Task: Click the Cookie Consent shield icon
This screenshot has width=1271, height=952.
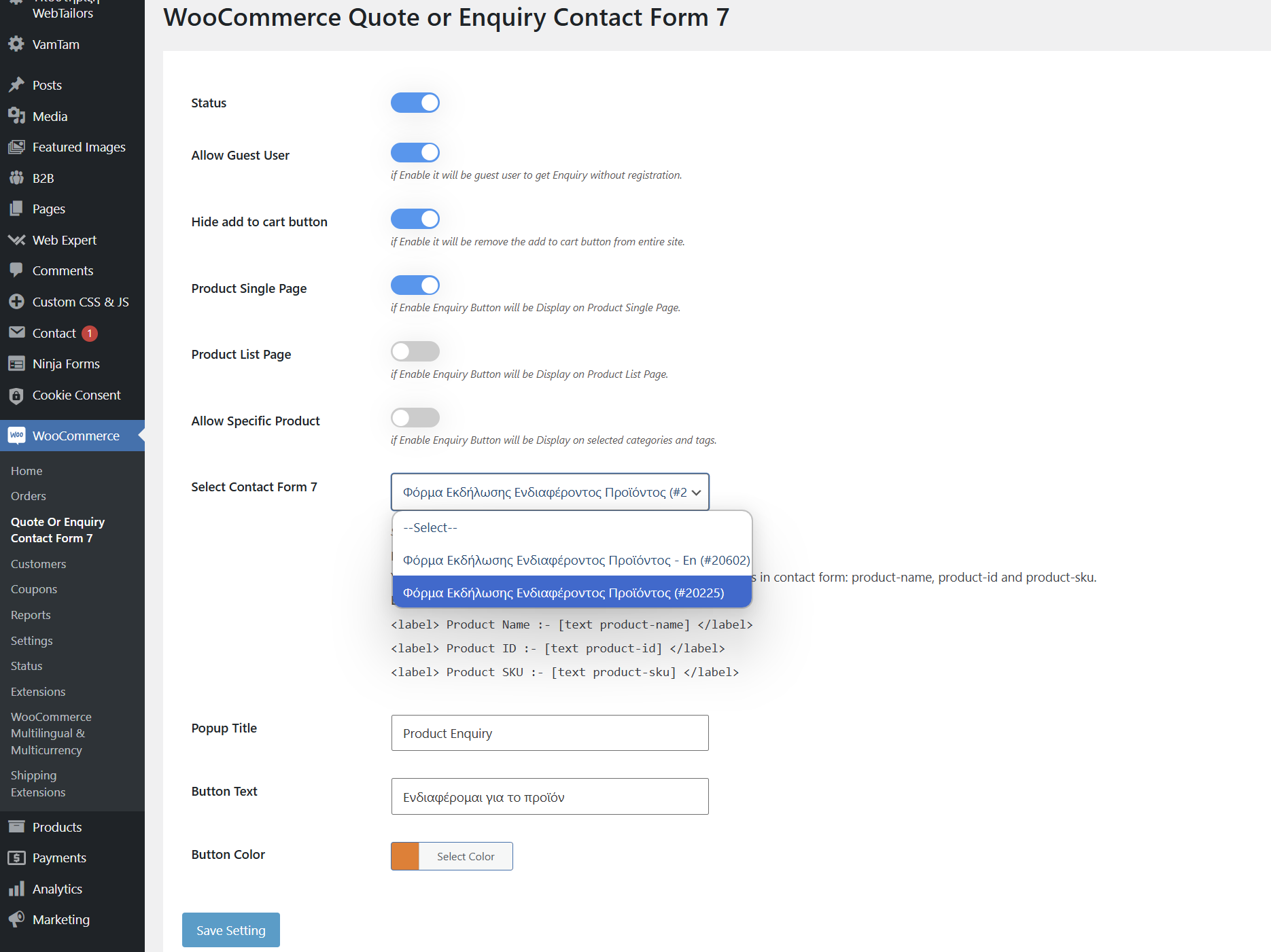Action: click(x=16, y=395)
